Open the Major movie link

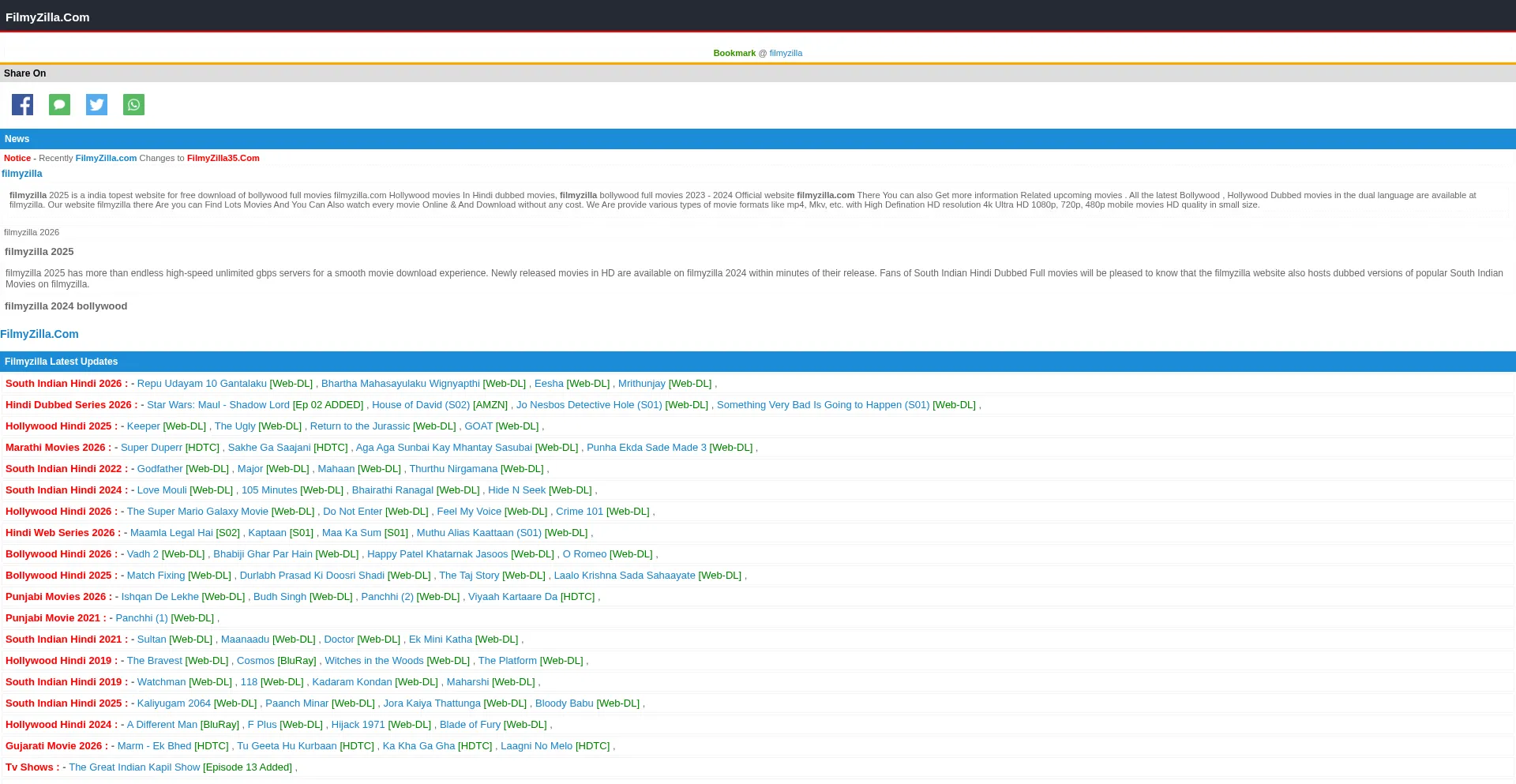[250, 469]
